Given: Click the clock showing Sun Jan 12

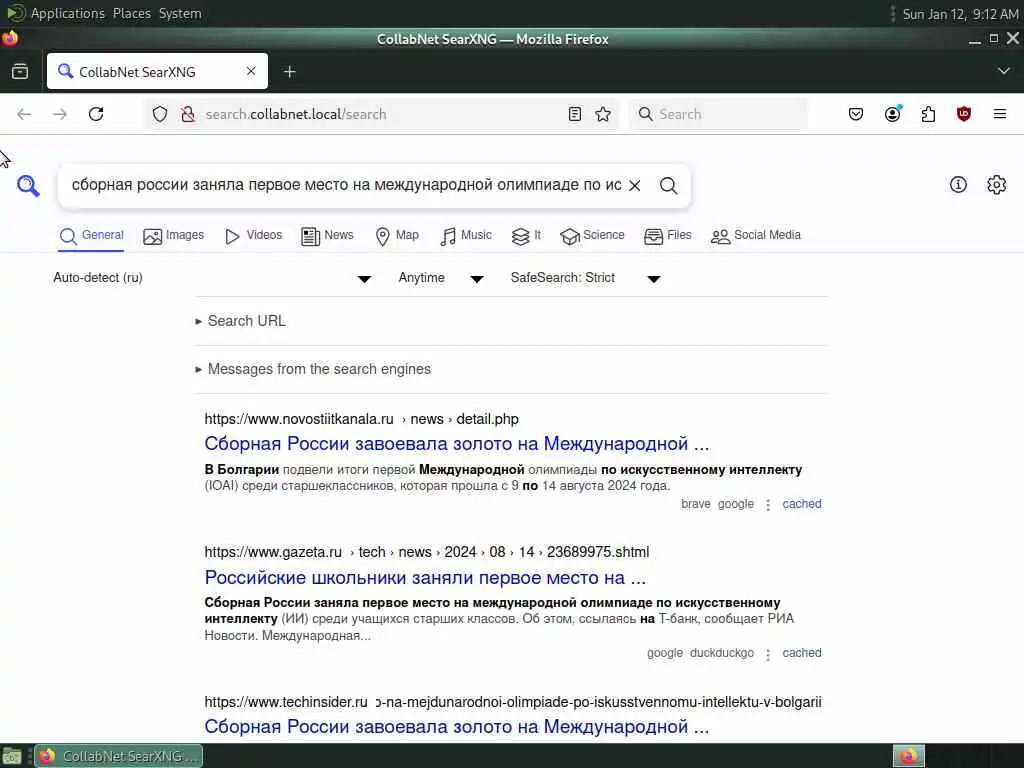Looking at the screenshot, I should 960,14.
